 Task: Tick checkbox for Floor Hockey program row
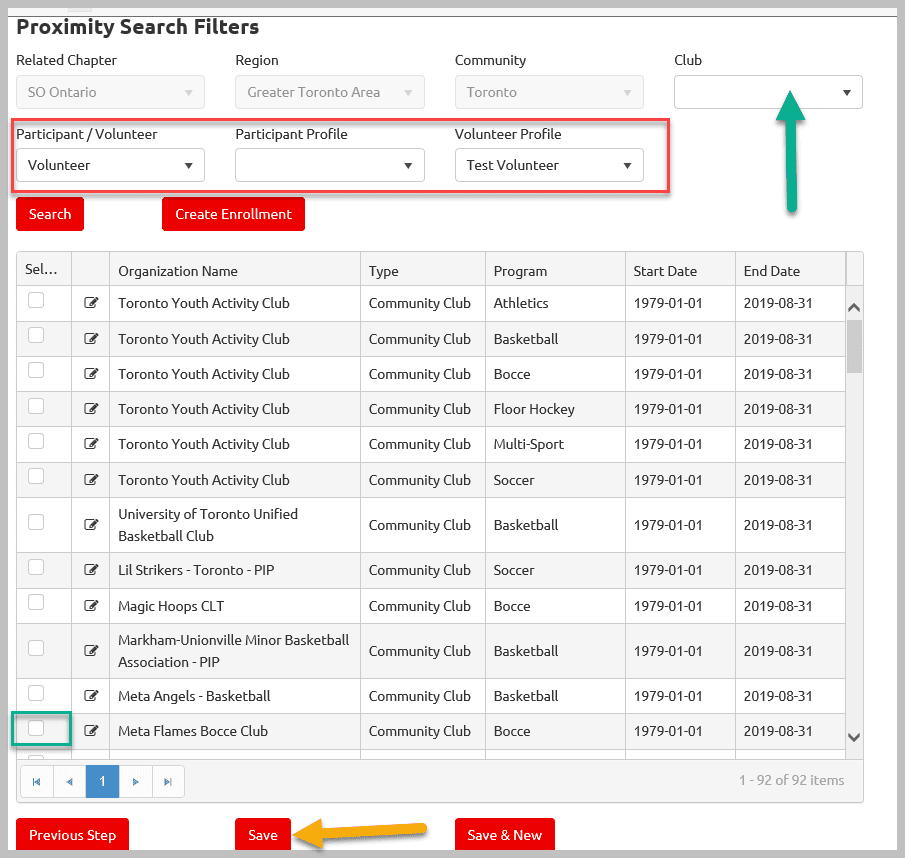36,406
